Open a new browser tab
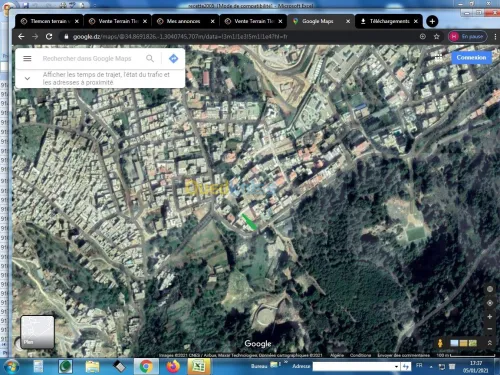 (432, 21)
